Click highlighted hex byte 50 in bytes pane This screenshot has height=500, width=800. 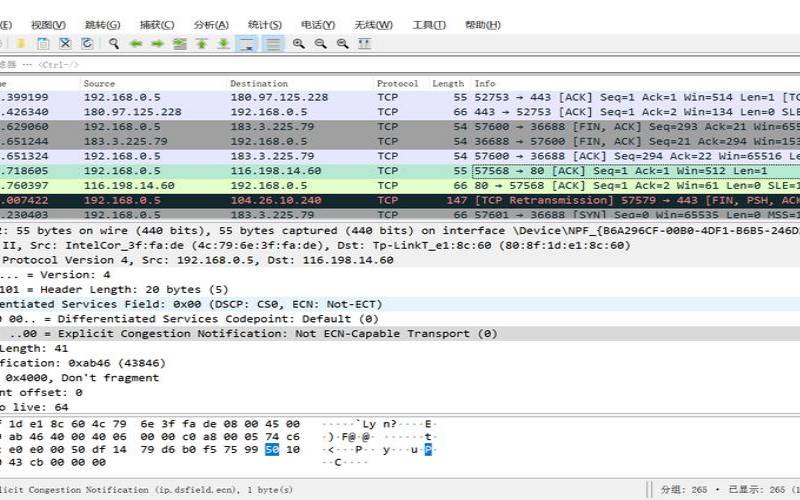coord(272,449)
